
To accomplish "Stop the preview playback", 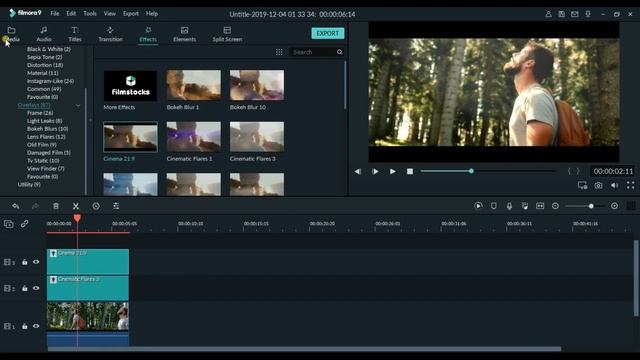I will tap(410, 171).
